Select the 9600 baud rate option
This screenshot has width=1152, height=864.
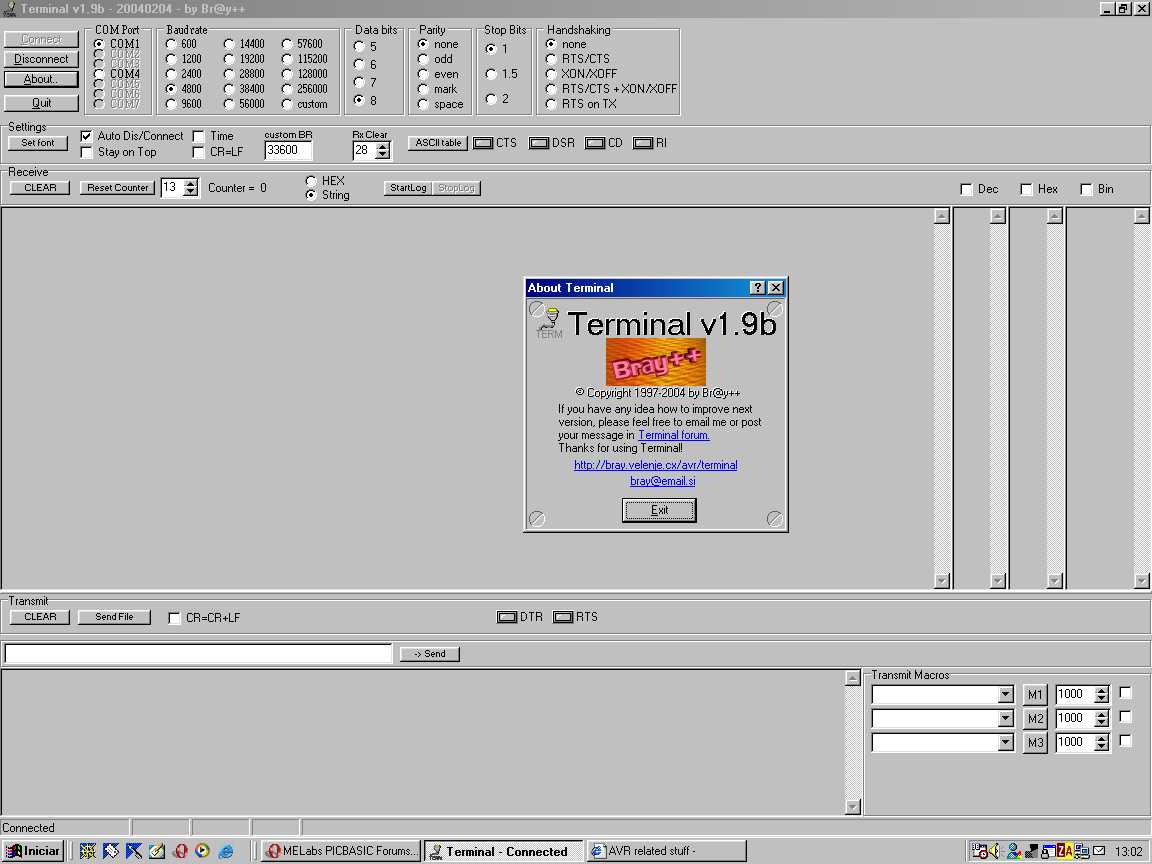point(172,104)
